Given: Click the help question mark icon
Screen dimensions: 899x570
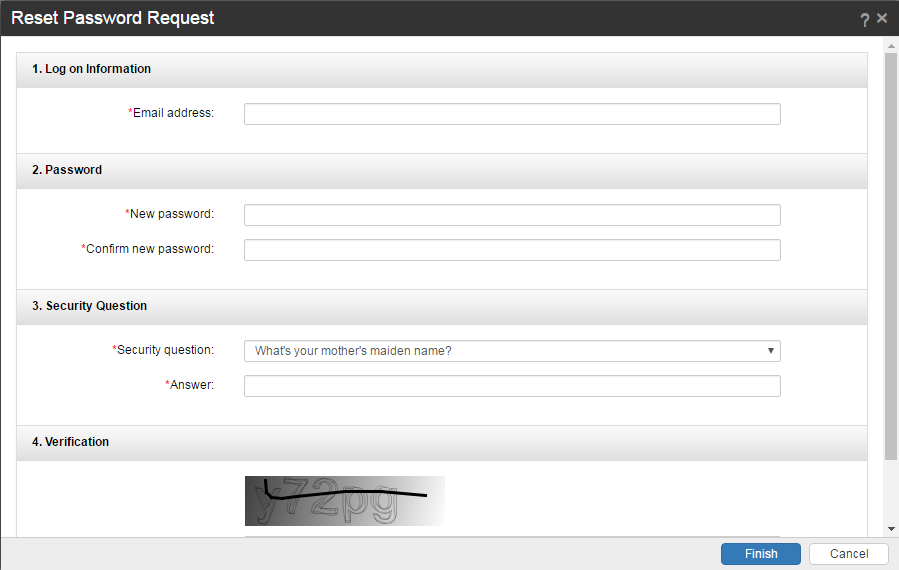Looking at the screenshot, I should (x=865, y=19).
